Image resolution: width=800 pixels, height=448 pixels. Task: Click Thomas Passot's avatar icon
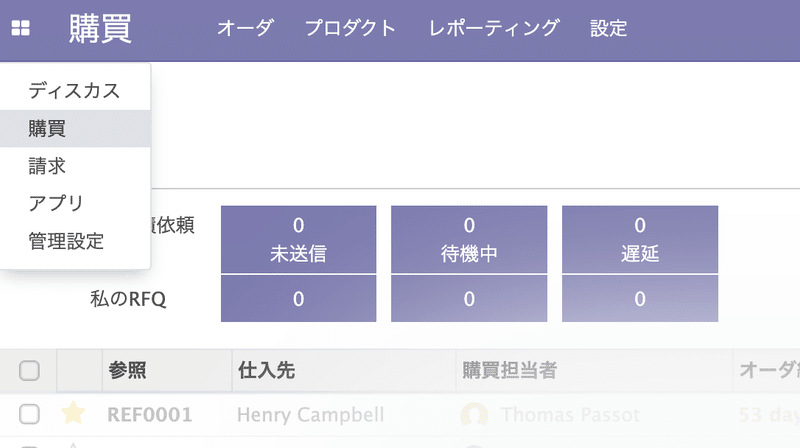pos(474,414)
